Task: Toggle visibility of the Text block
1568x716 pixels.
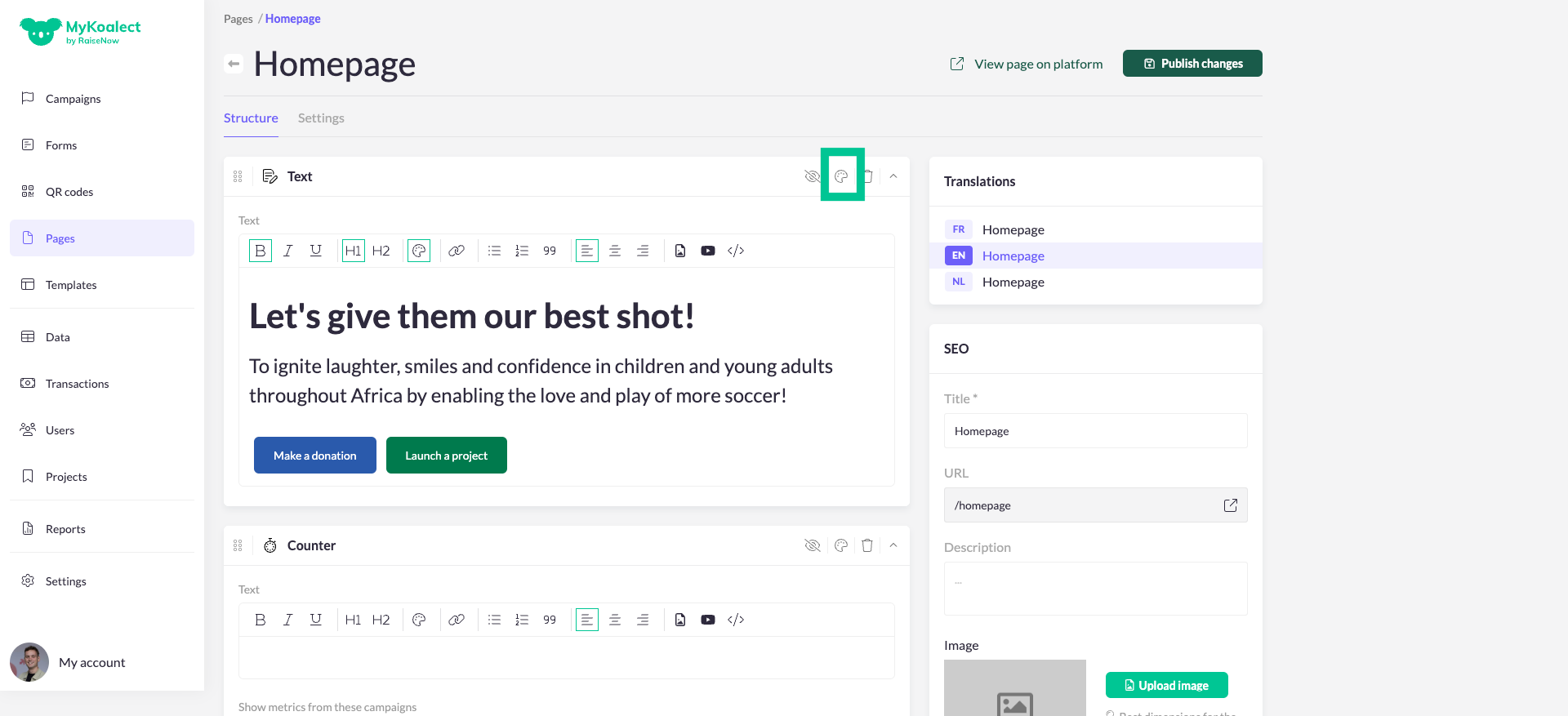Action: (812, 176)
